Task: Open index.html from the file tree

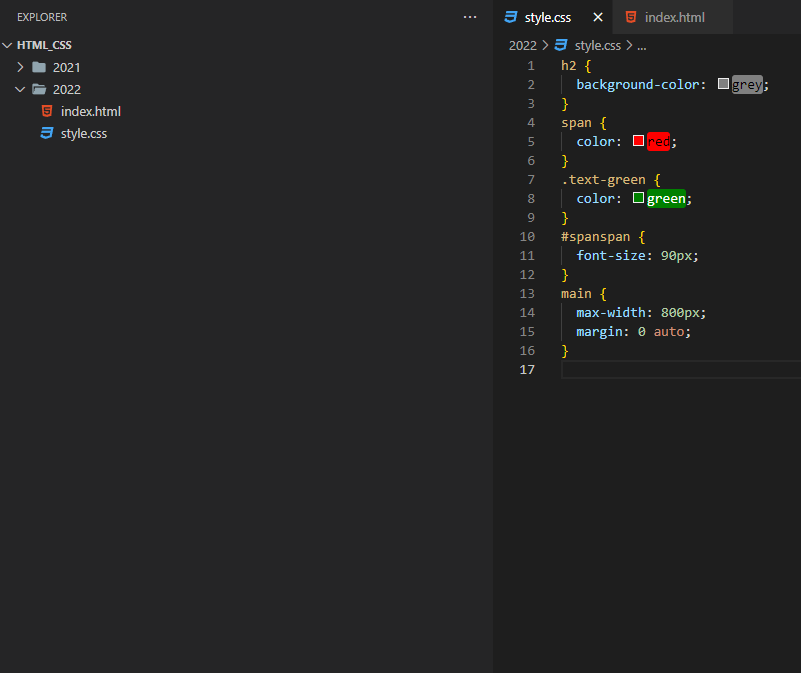Action: pos(90,111)
